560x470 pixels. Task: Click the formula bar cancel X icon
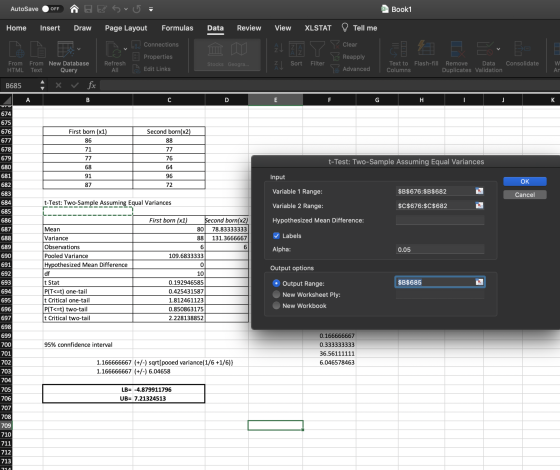tap(59, 85)
